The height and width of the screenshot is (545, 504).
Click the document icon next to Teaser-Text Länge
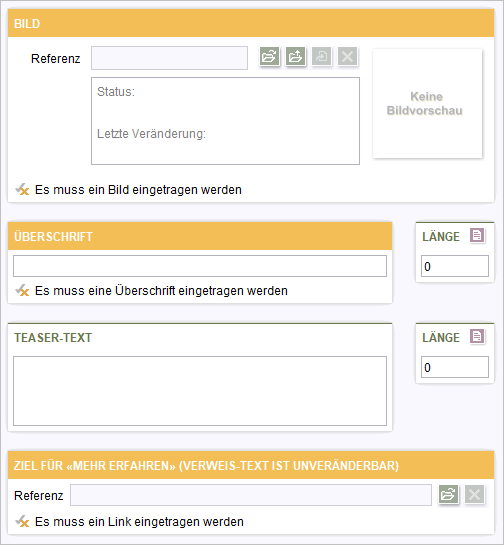pyautogui.click(x=477, y=336)
